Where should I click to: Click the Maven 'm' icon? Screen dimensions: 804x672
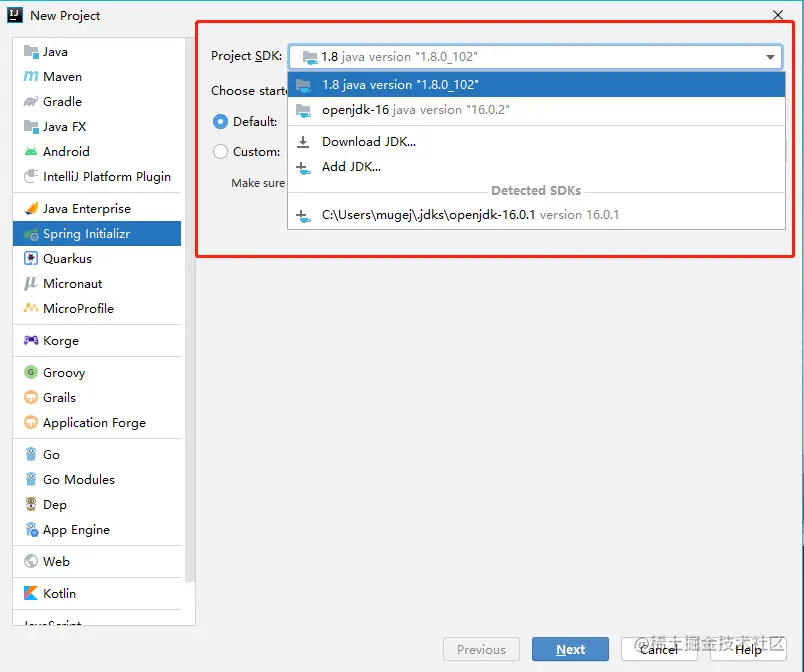(x=31, y=76)
